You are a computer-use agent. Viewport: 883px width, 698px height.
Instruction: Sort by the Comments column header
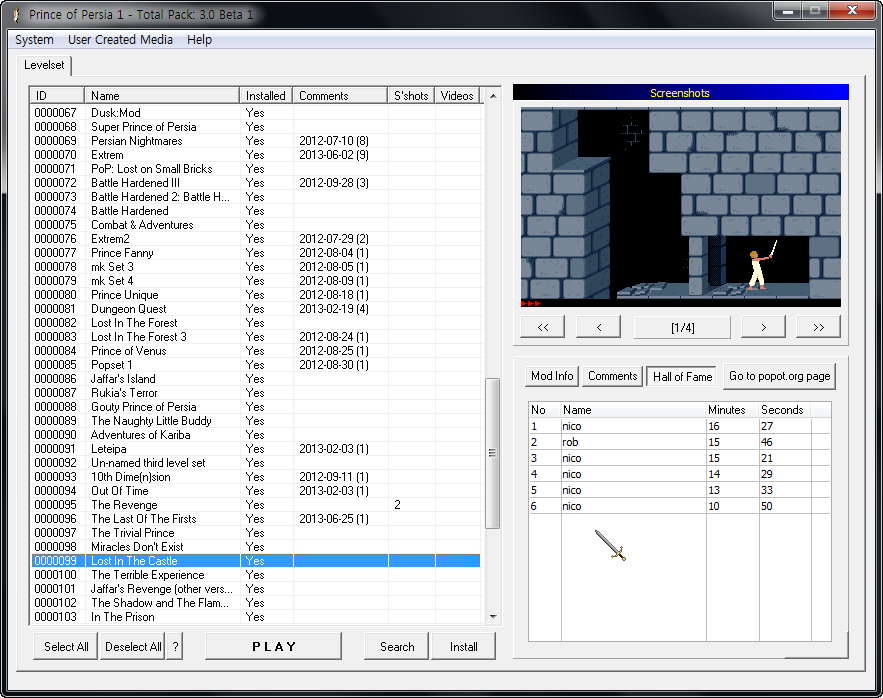[340, 96]
